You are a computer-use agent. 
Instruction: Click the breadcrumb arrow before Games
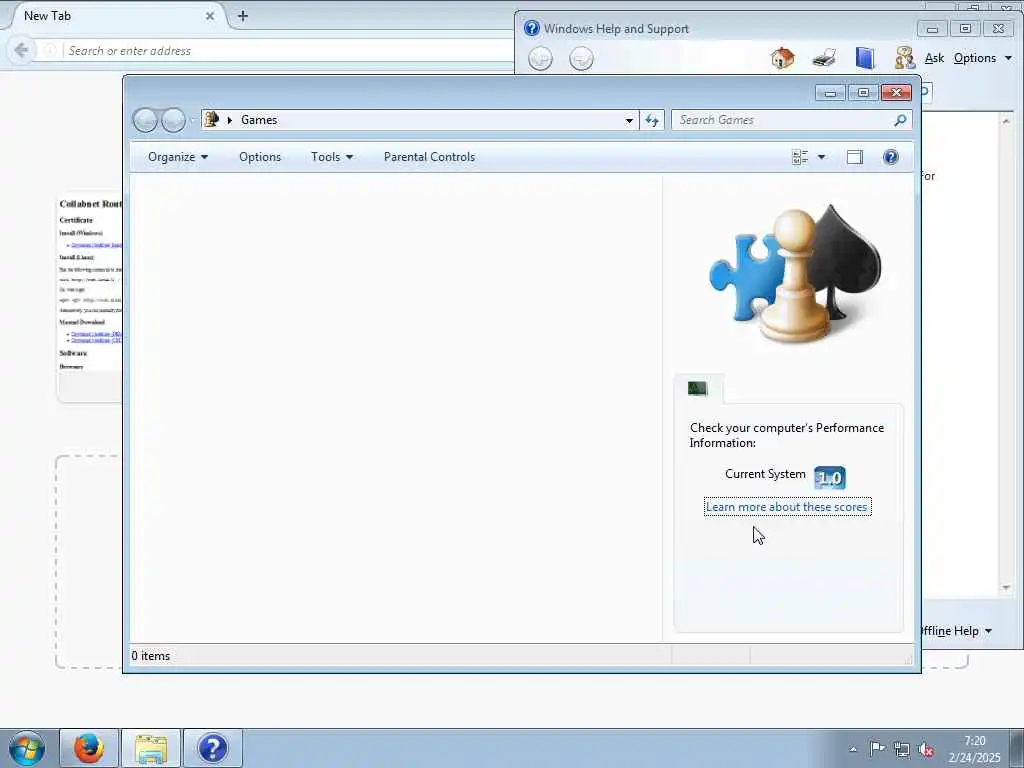tap(229, 120)
